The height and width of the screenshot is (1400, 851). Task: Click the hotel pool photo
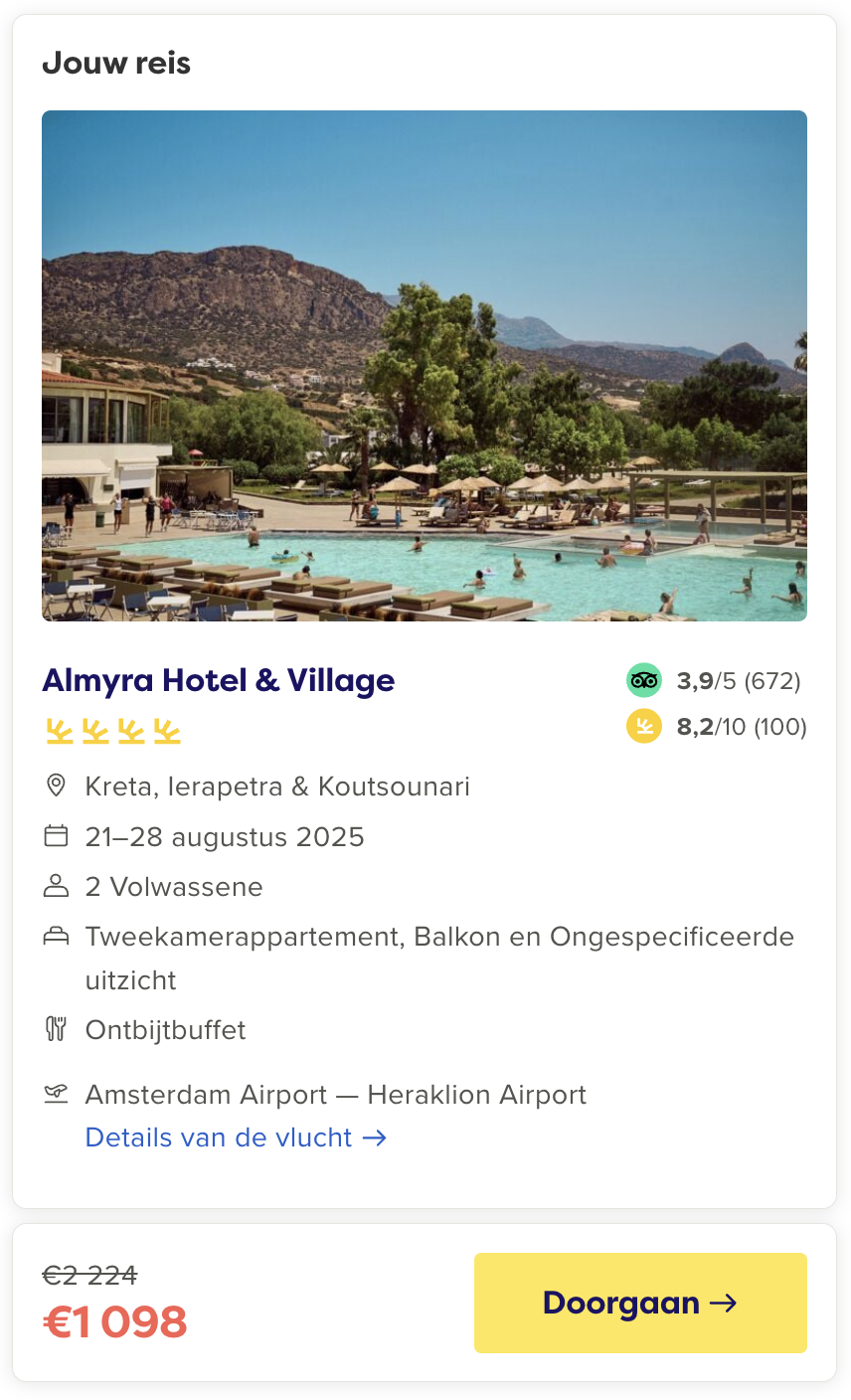(425, 366)
